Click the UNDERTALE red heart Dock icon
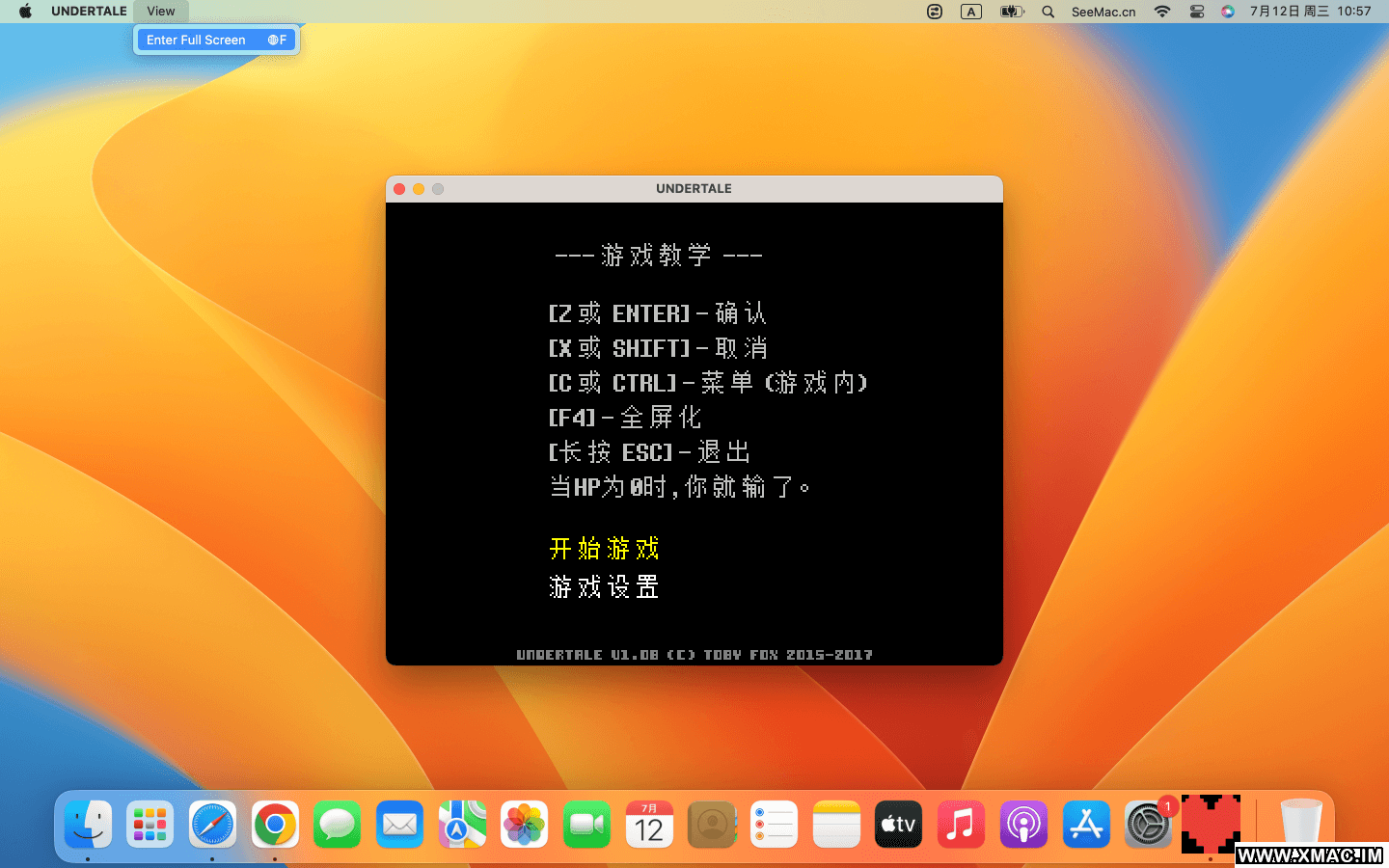The height and width of the screenshot is (868, 1389). [1211, 825]
